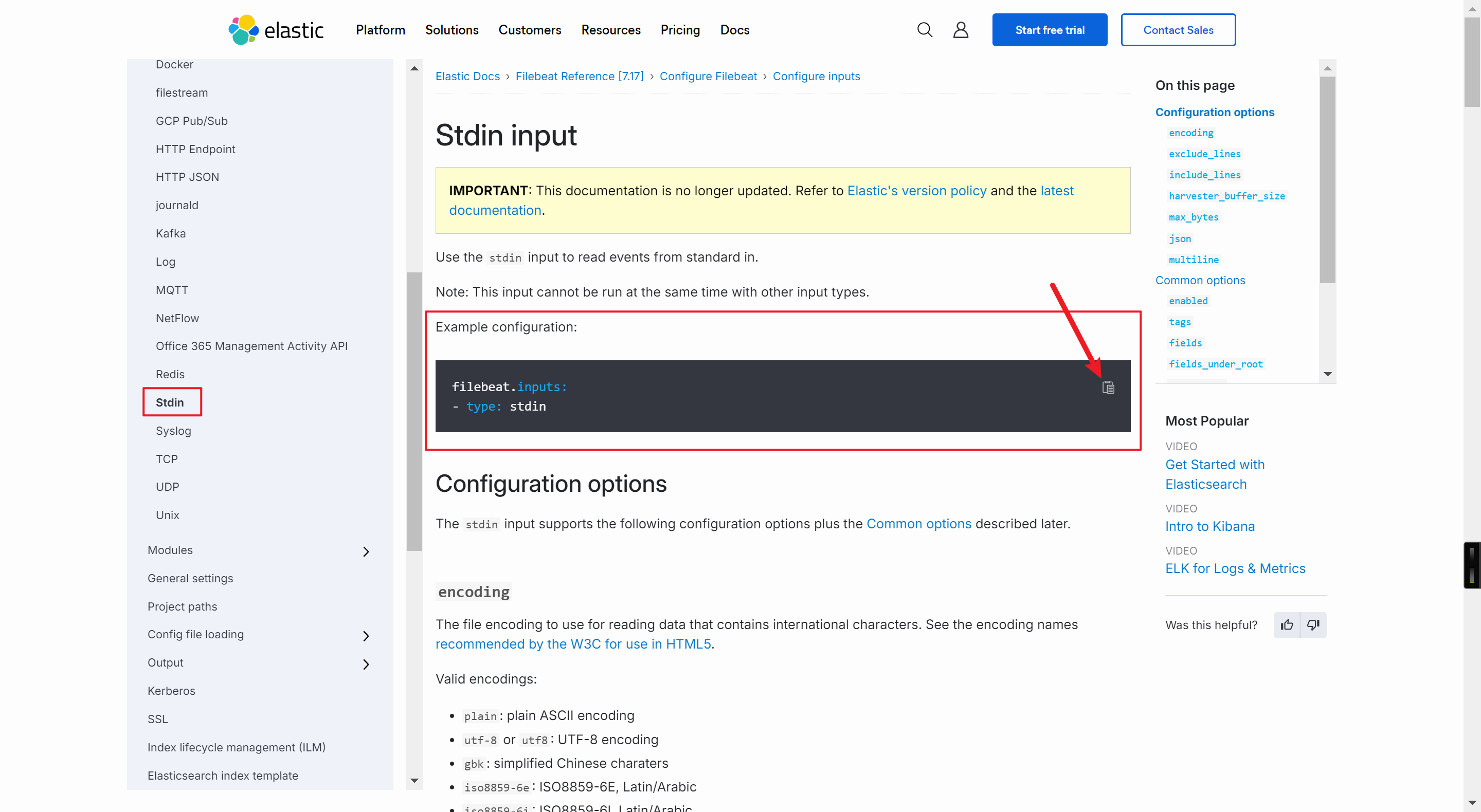The height and width of the screenshot is (812, 1481).
Task: Click the Contact Sales button
Action: coord(1178,30)
